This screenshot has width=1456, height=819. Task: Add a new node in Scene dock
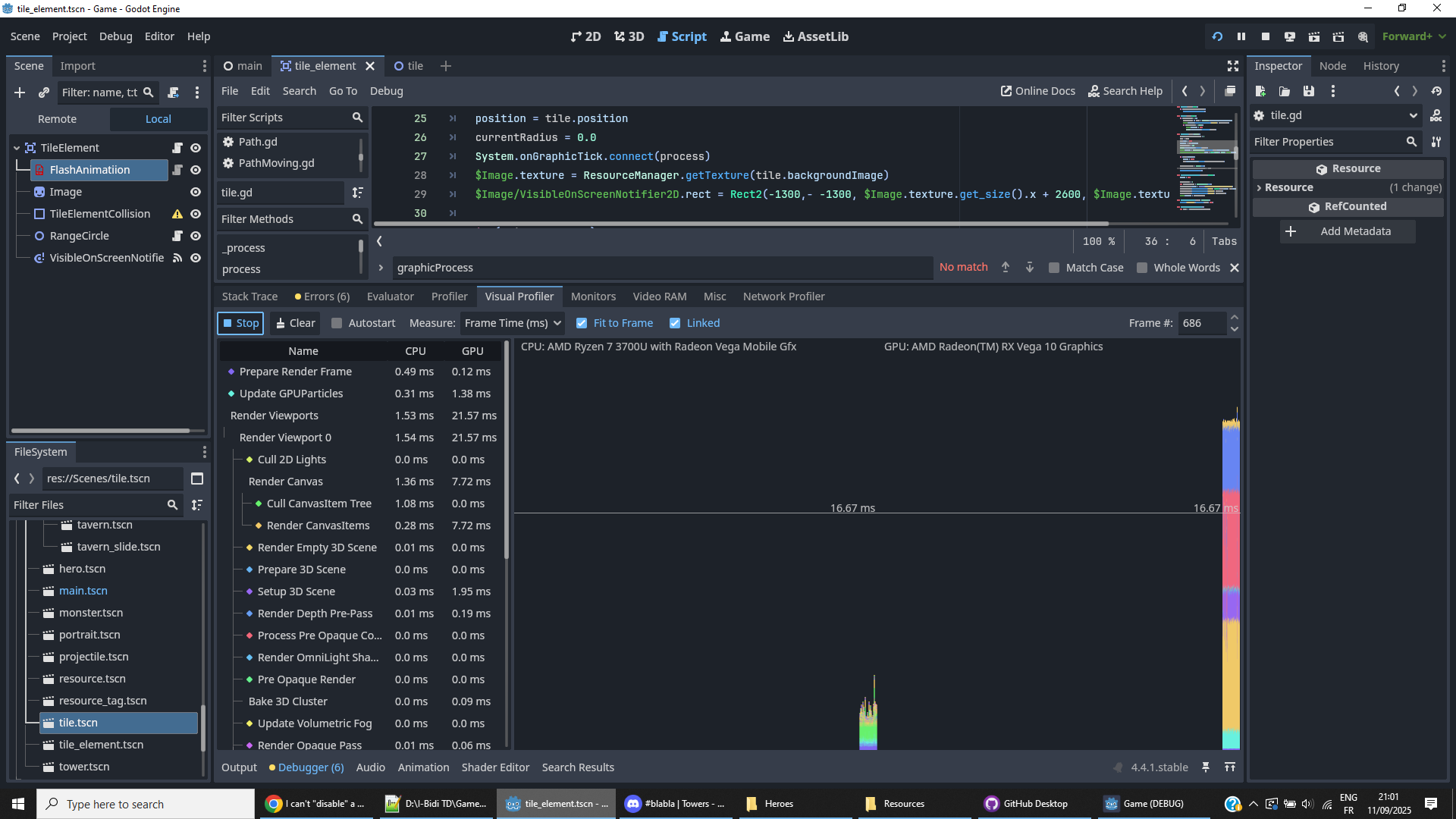[20, 93]
